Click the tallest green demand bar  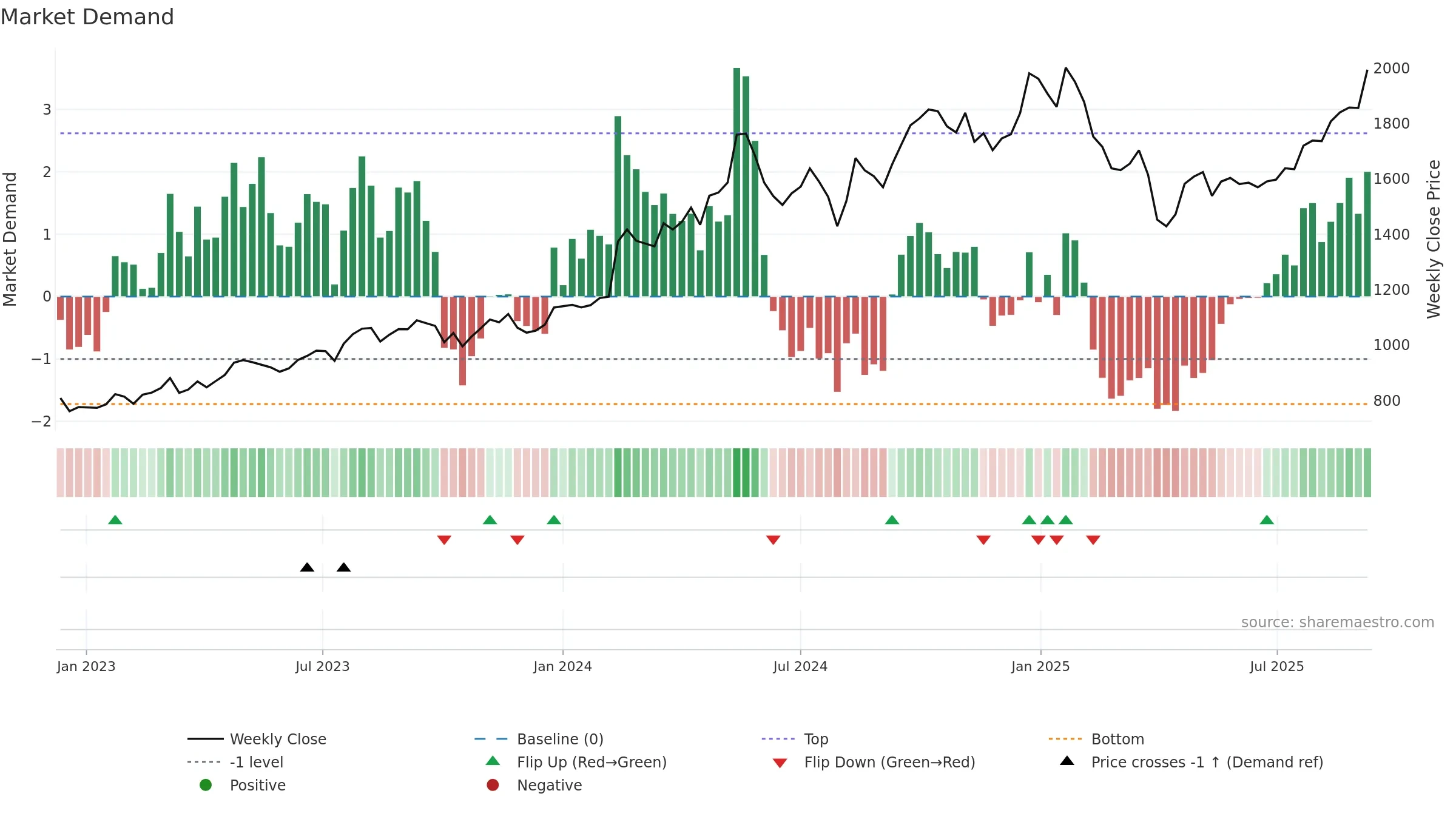tap(736, 182)
